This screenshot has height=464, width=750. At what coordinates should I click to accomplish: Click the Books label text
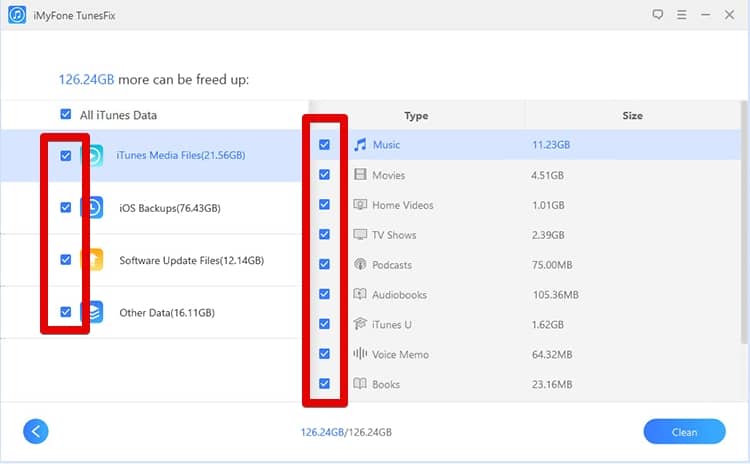386,384
